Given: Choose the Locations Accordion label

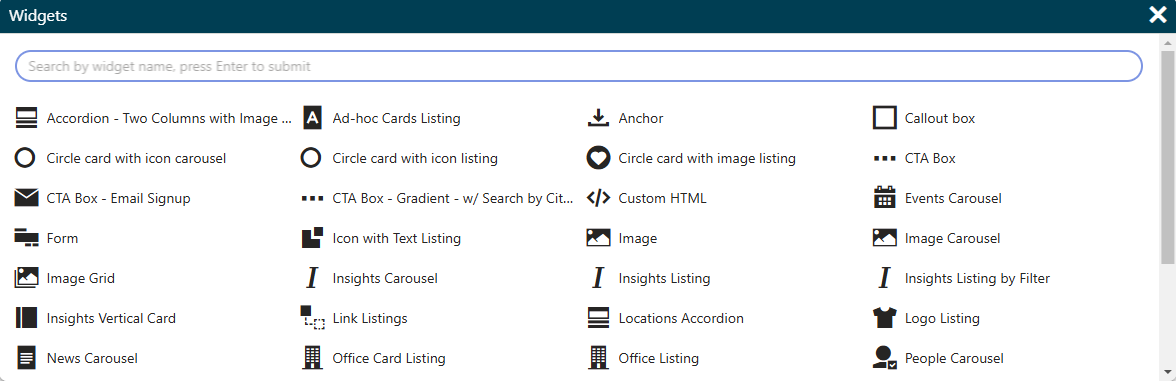Looking at the screenshot, I should coord(681,318).
